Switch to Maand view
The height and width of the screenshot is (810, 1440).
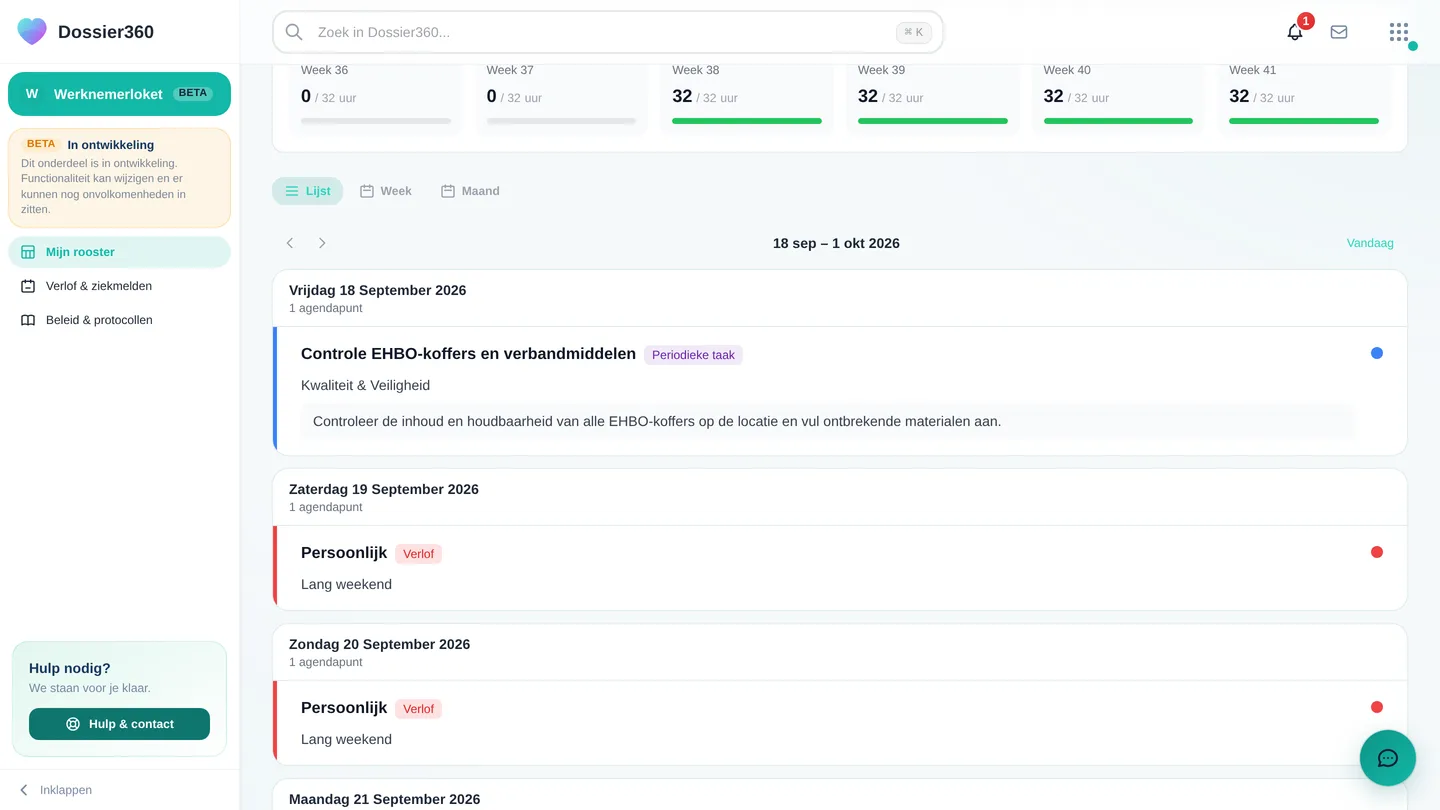470,191
